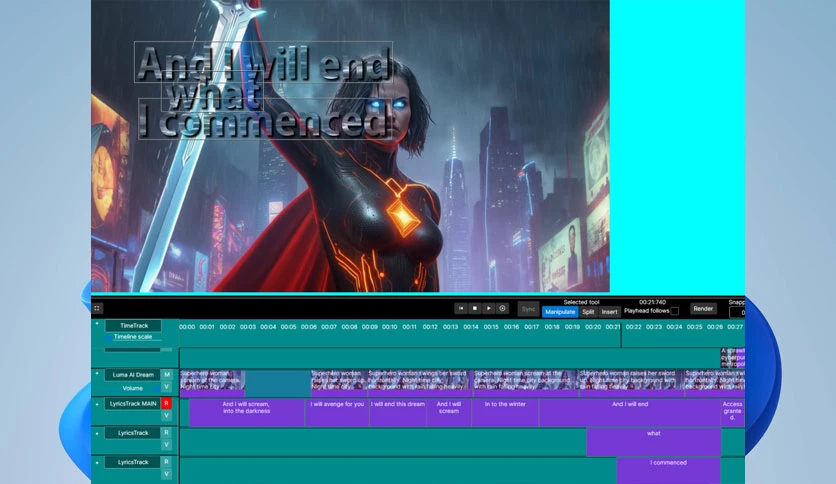This screenshot has width=836, height=484.
Task: Click the 00:25 mark on the time ruler
Action: point(694,327)
